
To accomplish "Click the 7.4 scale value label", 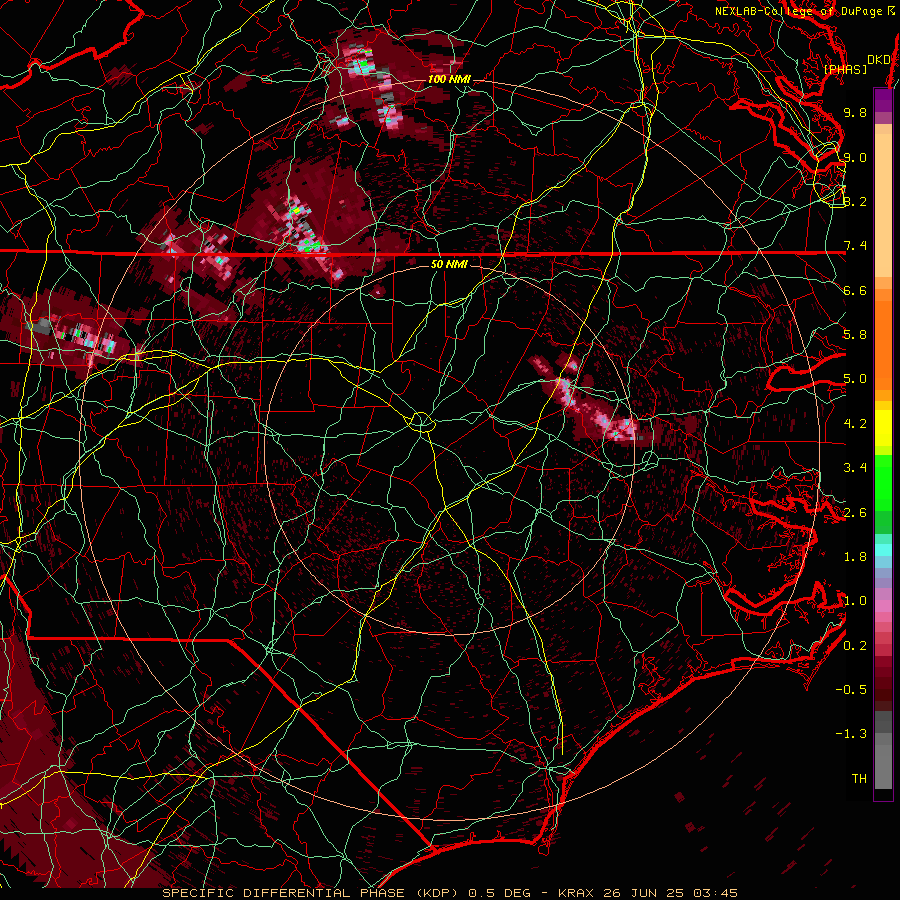I will (855, 246).
